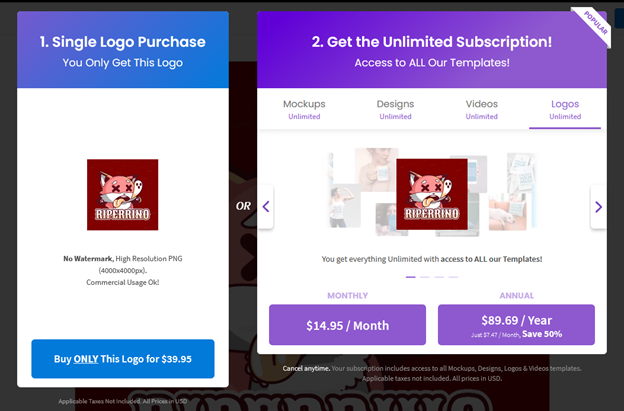Jump to the third carousel indicator dot
624x411 pixels.
[439, 277]
